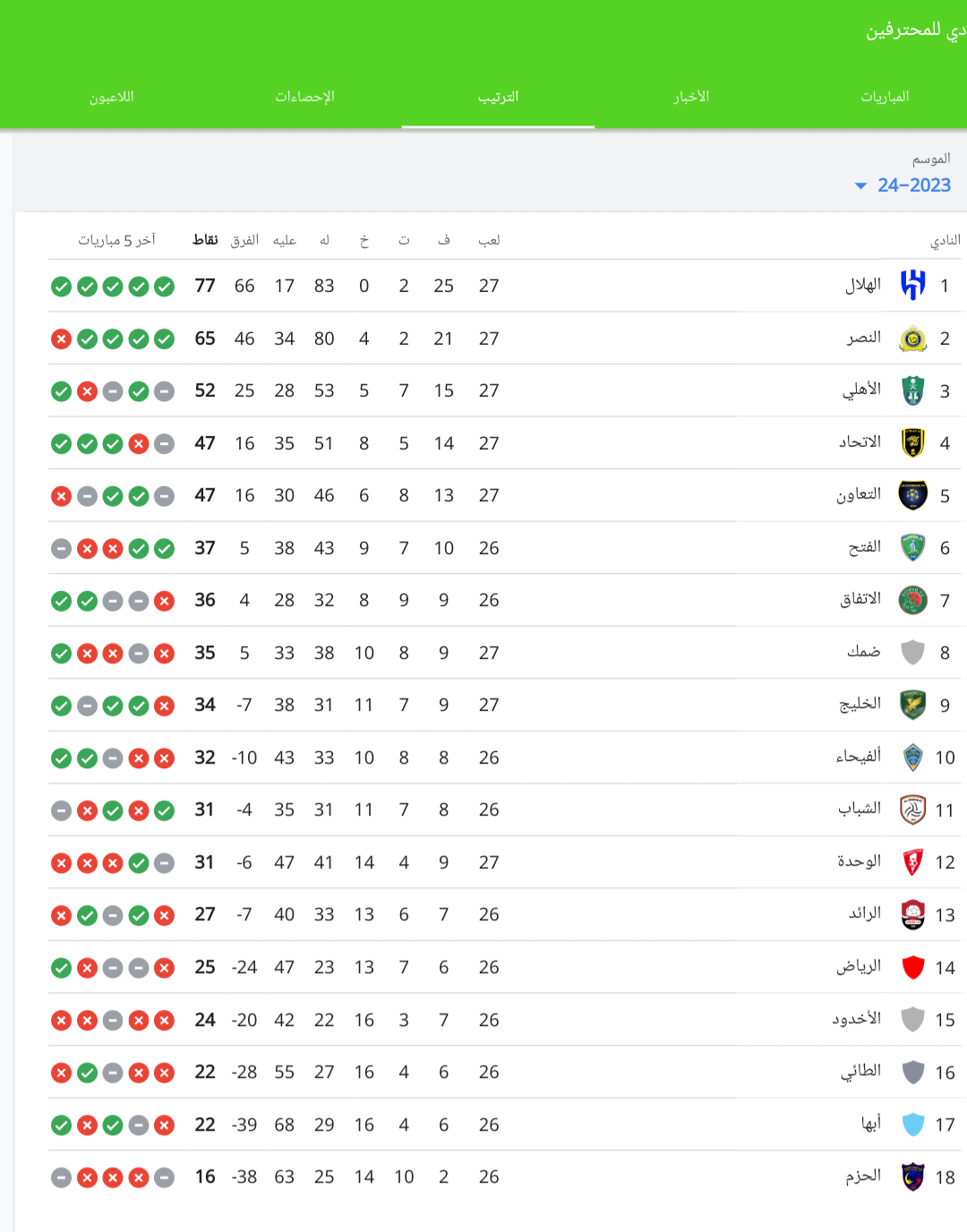Open the الأخبار tab

click(x=691, y=97)
